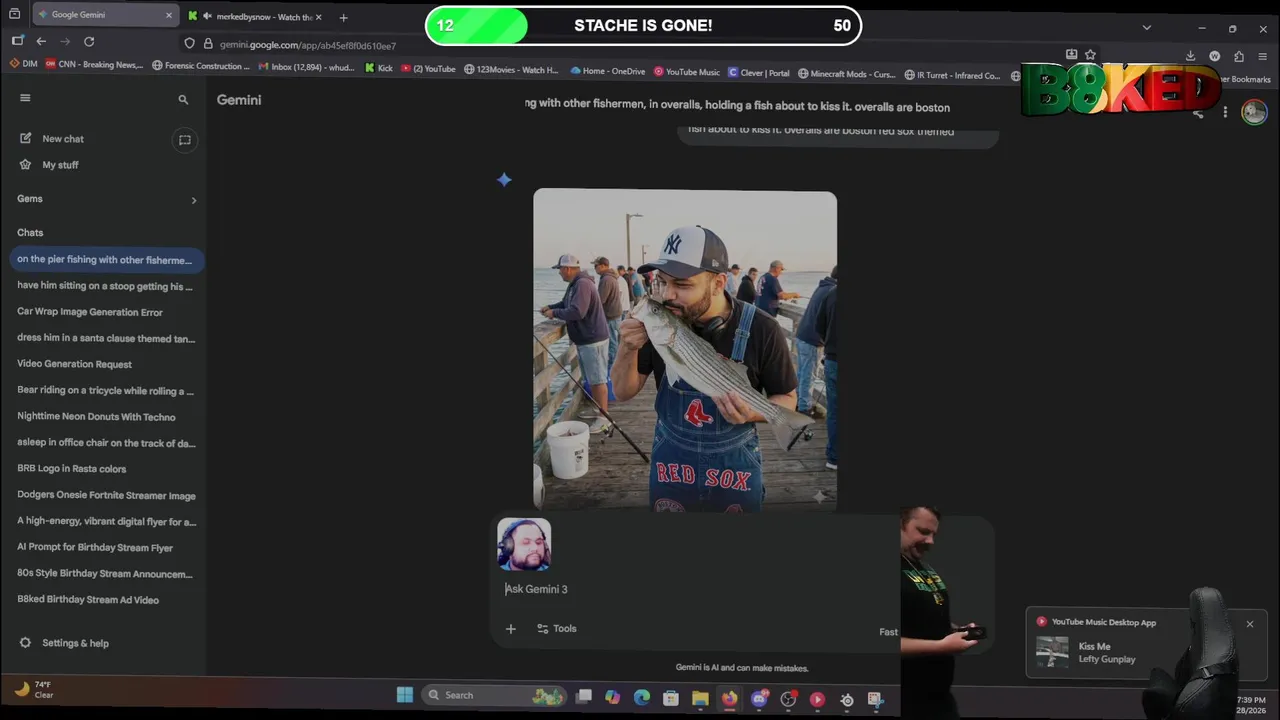Unmute the merkedbysnow tab via the tab's speaker icon
This screenshot has width=1280, height=720.
point(207,17)
